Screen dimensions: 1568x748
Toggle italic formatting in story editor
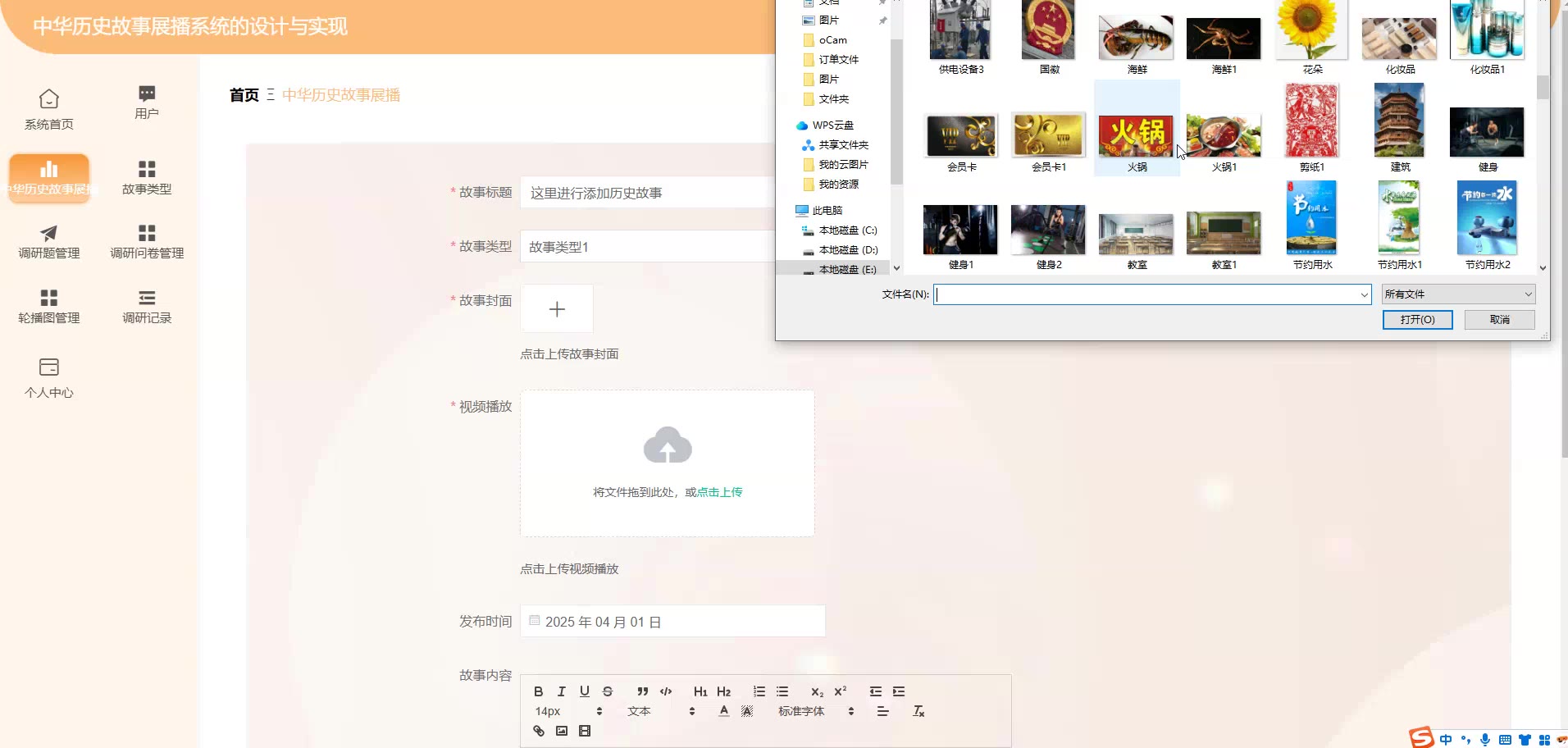(562, 691)
